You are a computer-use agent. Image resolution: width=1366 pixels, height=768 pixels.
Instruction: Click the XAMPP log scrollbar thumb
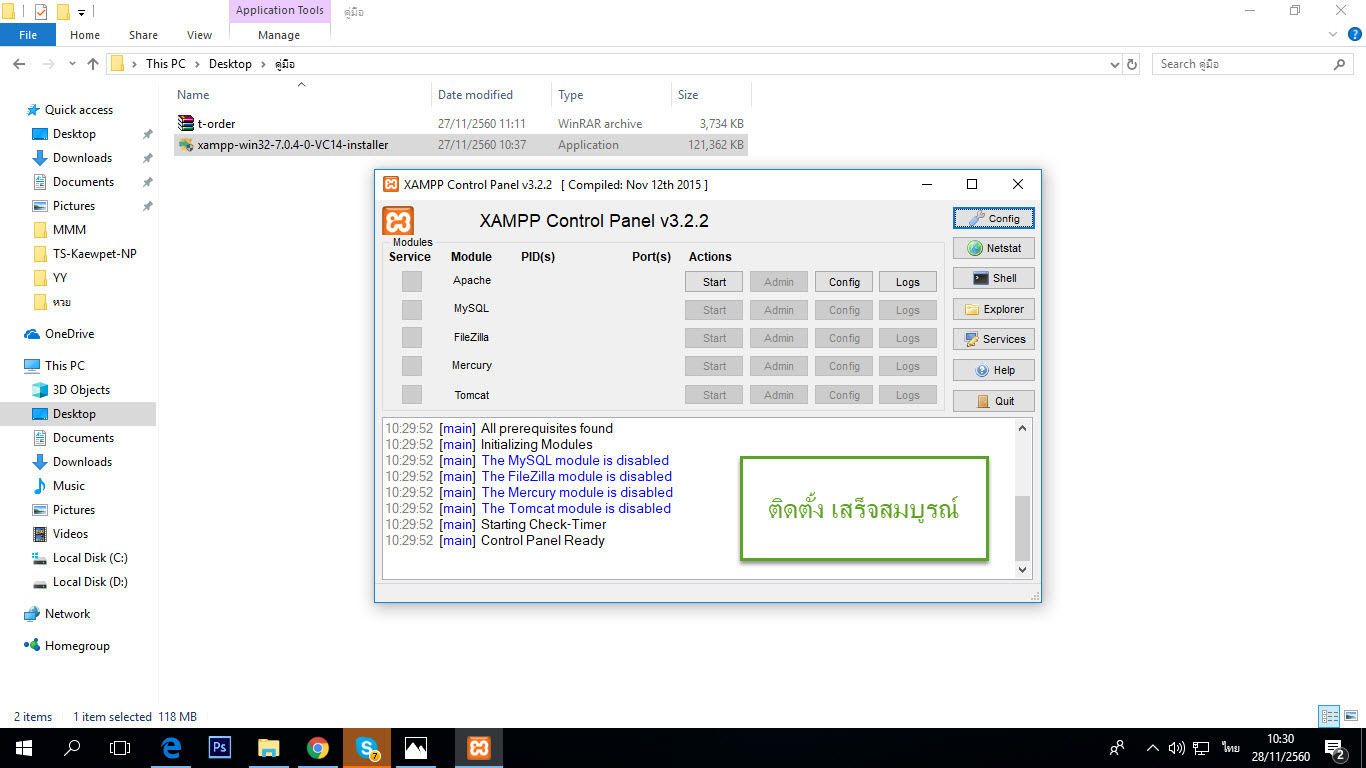click(x=1022, y=527)
